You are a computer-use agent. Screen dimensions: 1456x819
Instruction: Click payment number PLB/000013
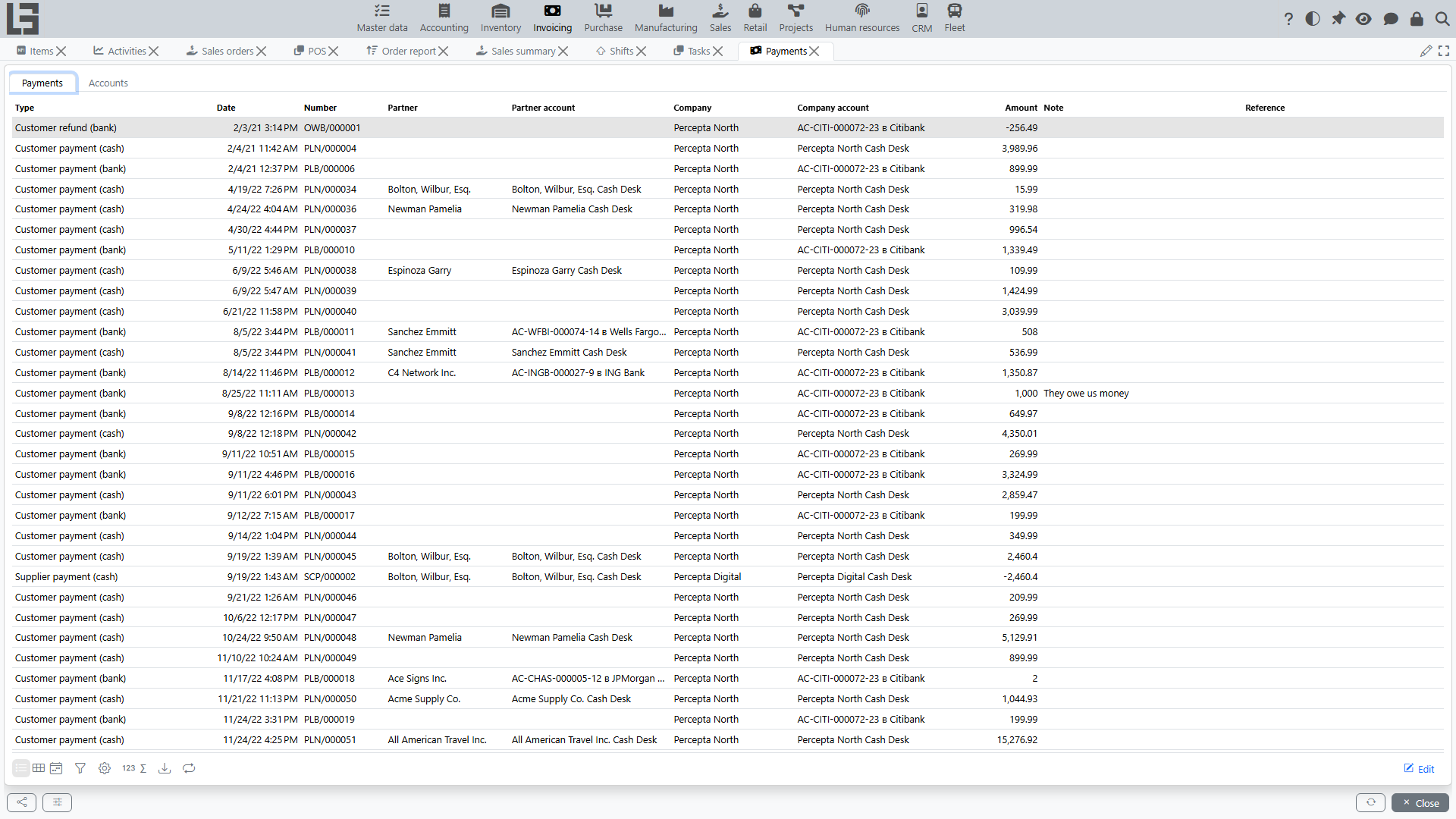(x=329, y=393)
